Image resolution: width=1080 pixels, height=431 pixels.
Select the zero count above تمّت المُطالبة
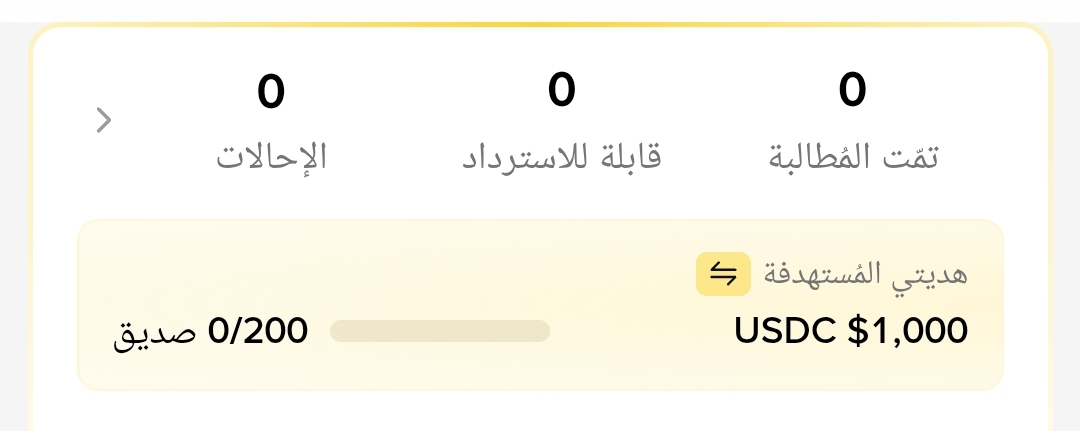(853, 91)
